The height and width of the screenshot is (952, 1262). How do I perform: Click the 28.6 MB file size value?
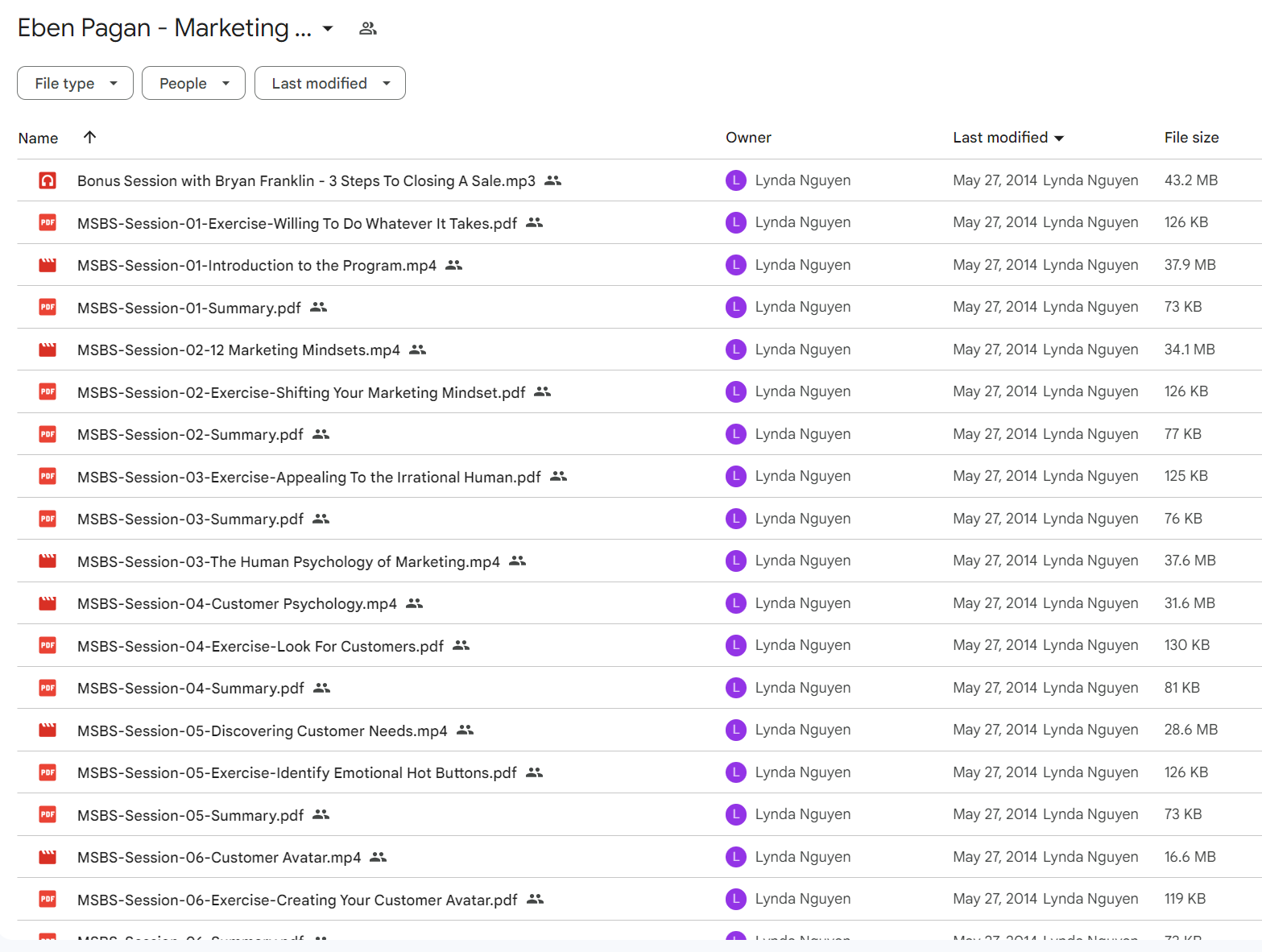(x=1191, y=730)
